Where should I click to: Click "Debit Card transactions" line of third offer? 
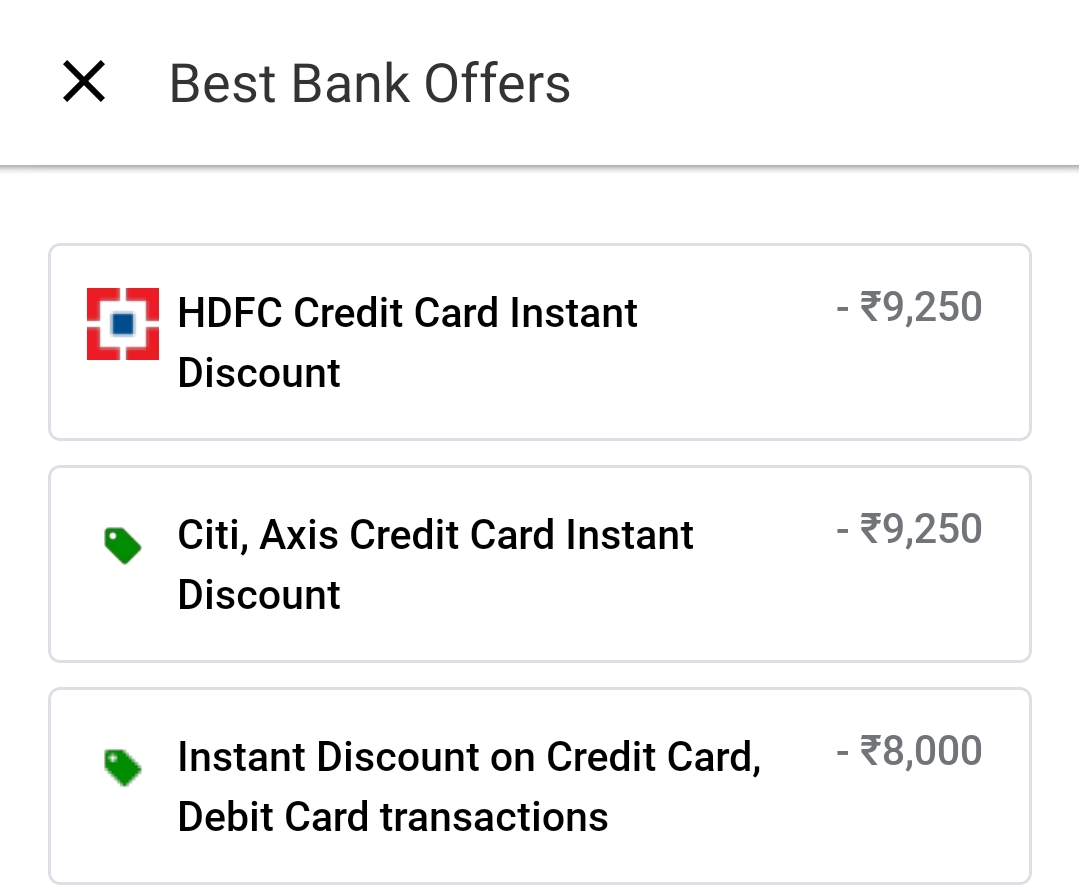click(393, 817)
